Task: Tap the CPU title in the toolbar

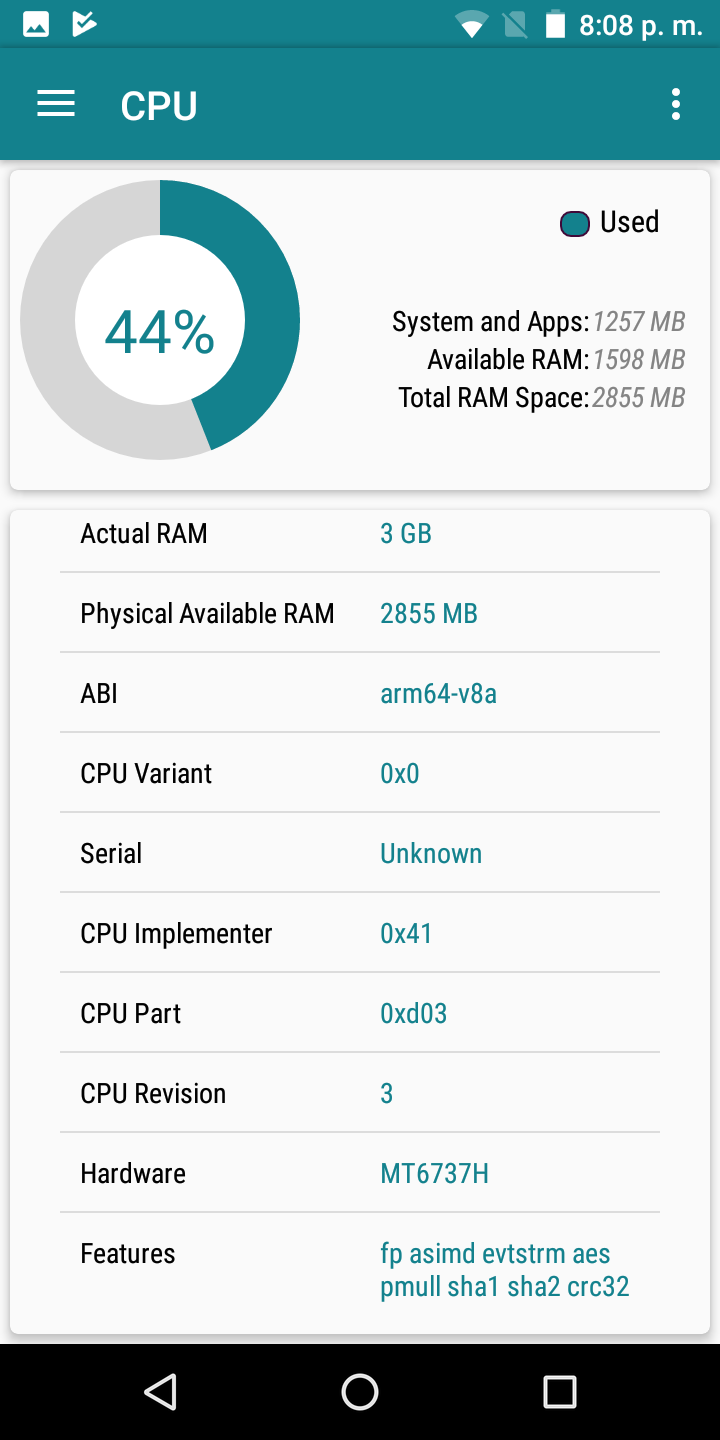Action: [159, 106]
